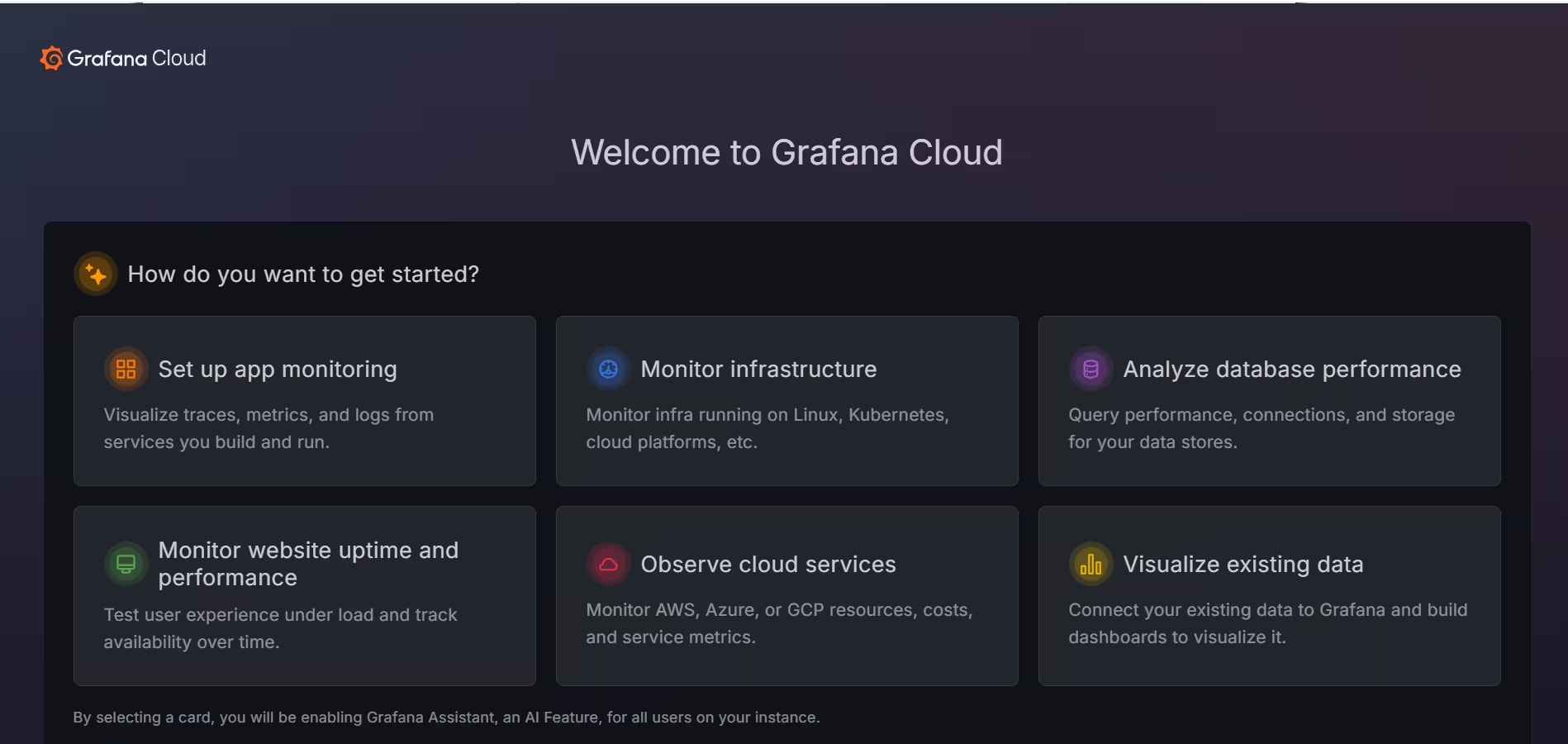Pick the 'Analyze database performance' card title

tap(1292, 369)
